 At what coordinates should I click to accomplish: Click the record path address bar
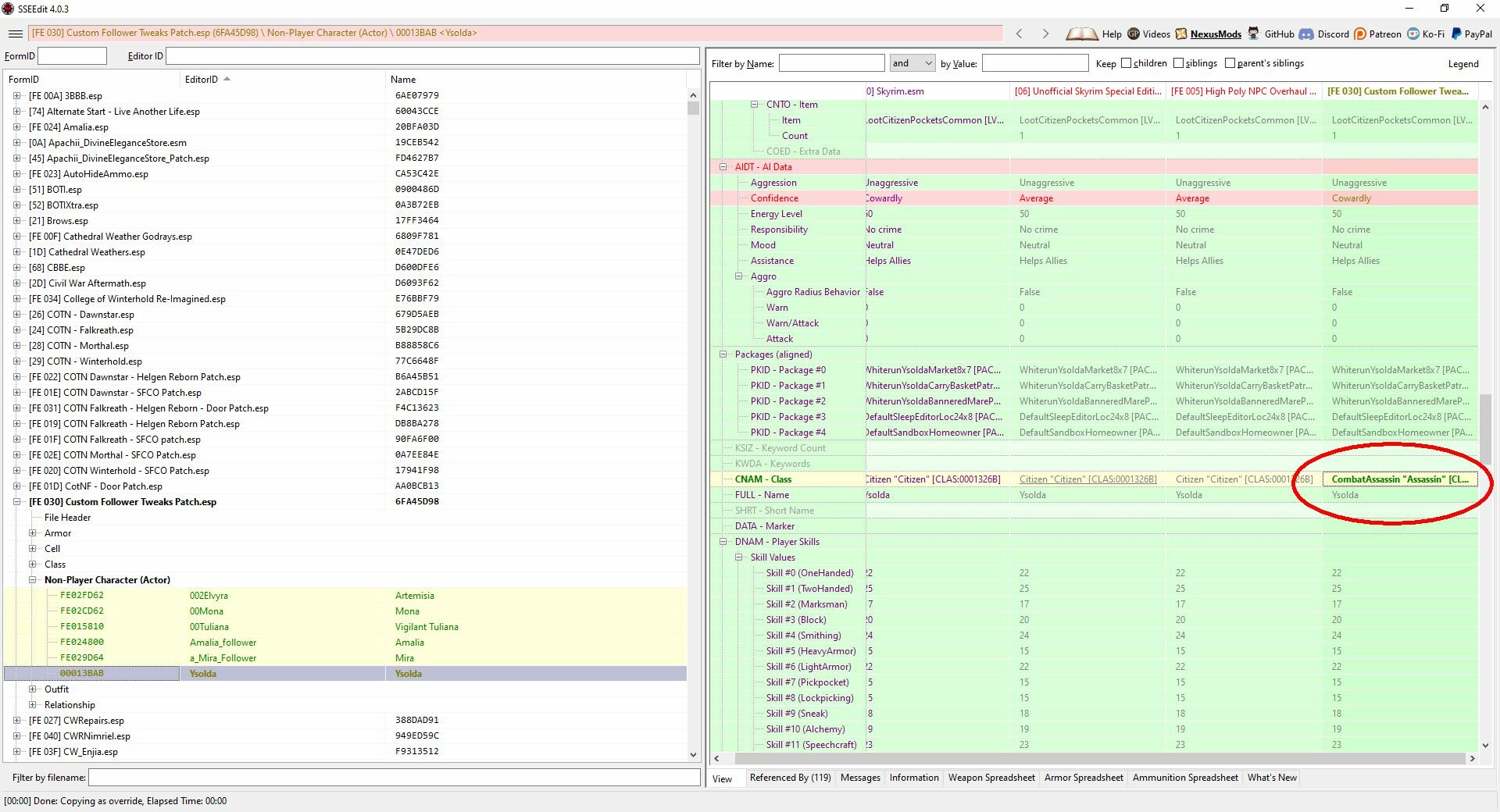click(x=516, y=33)
